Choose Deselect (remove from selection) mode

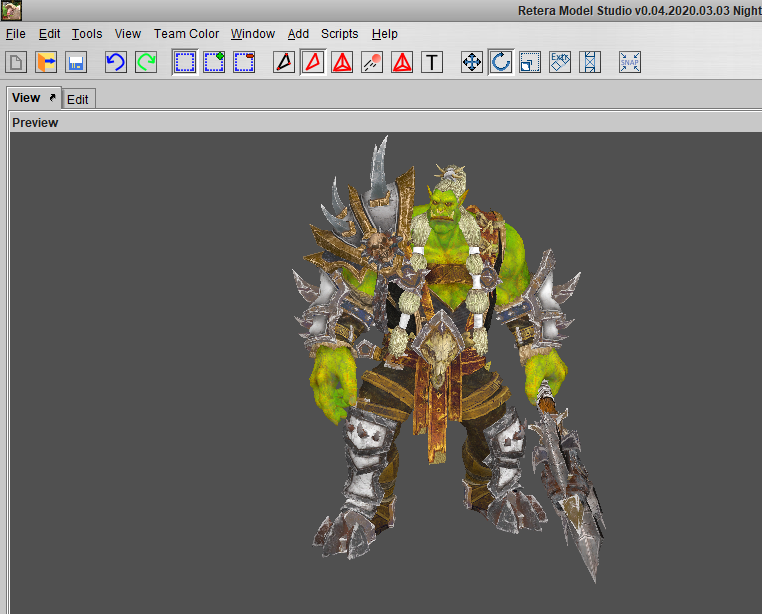click(x=244, y=62)
